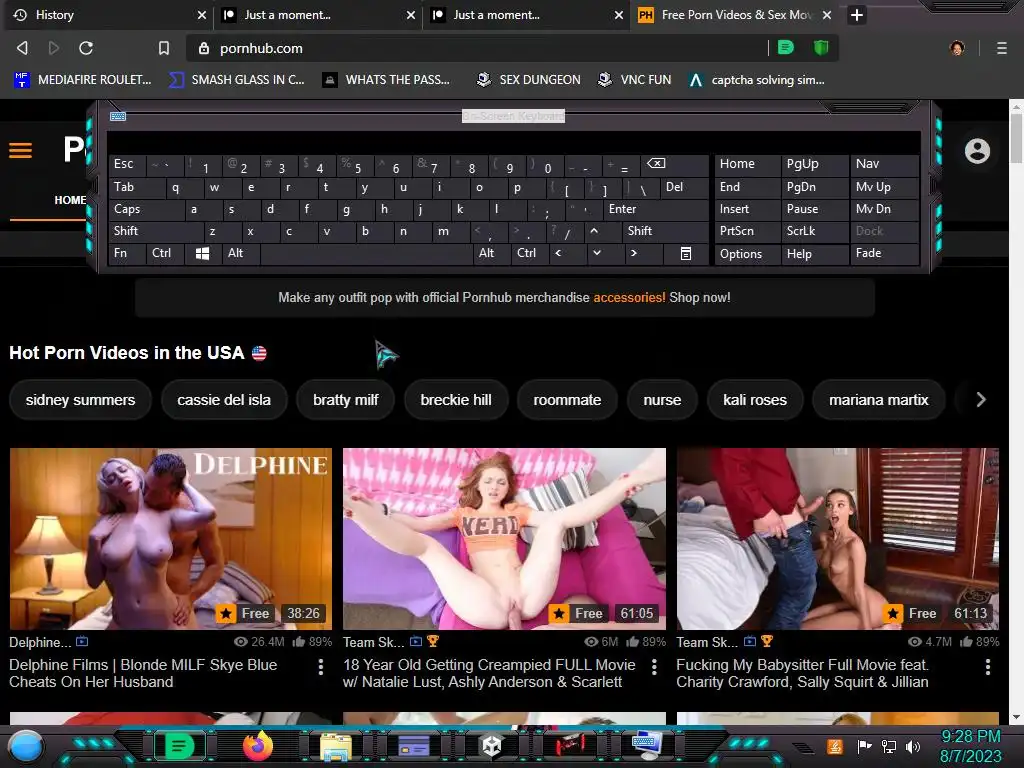The image size is (1024, 768).
Task: Open the green chat extension icon in toolbar
Action: coord(786,48)
